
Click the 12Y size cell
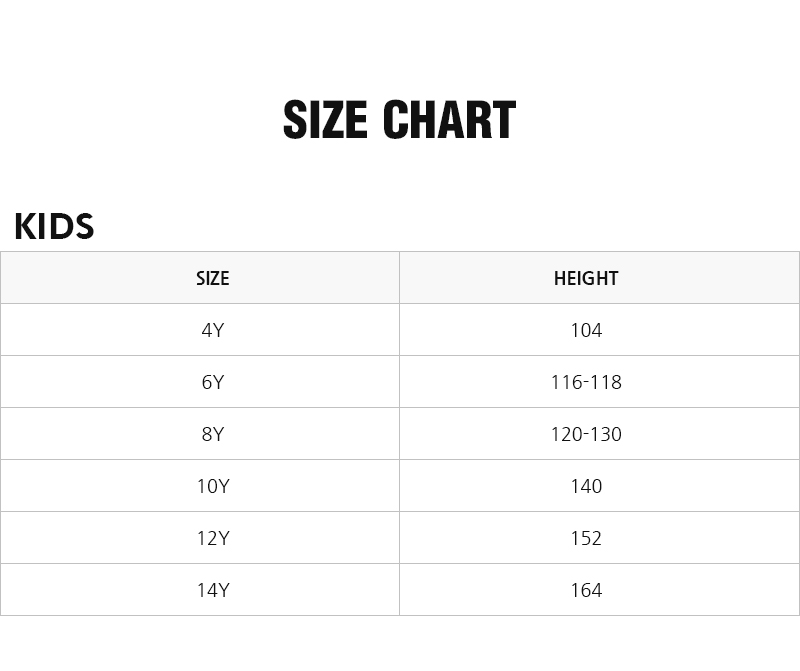212,538
